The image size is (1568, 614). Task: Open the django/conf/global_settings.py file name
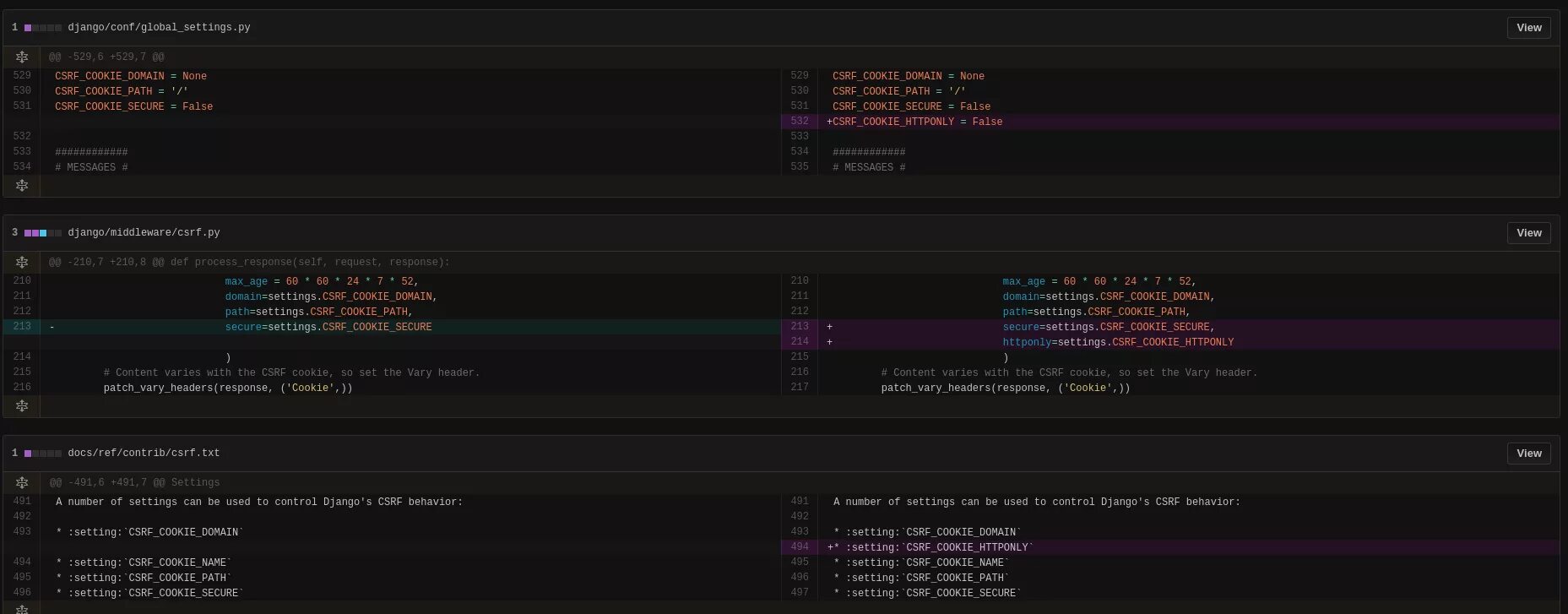(159, 28)
